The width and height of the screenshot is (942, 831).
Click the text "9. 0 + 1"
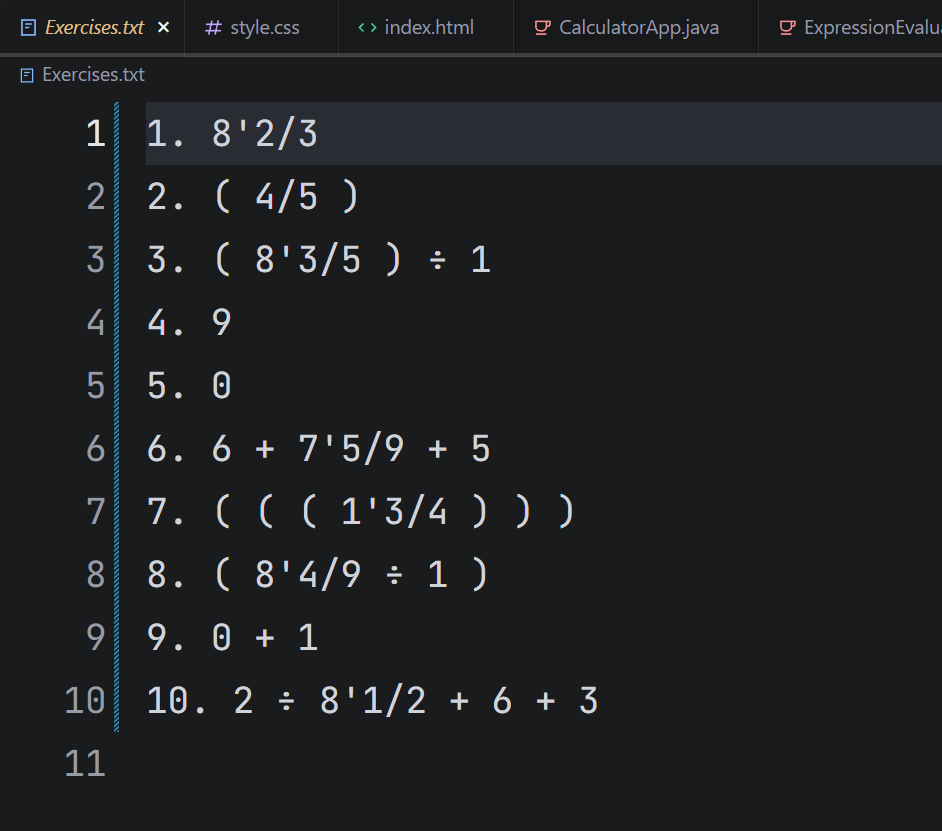point(232,638)
